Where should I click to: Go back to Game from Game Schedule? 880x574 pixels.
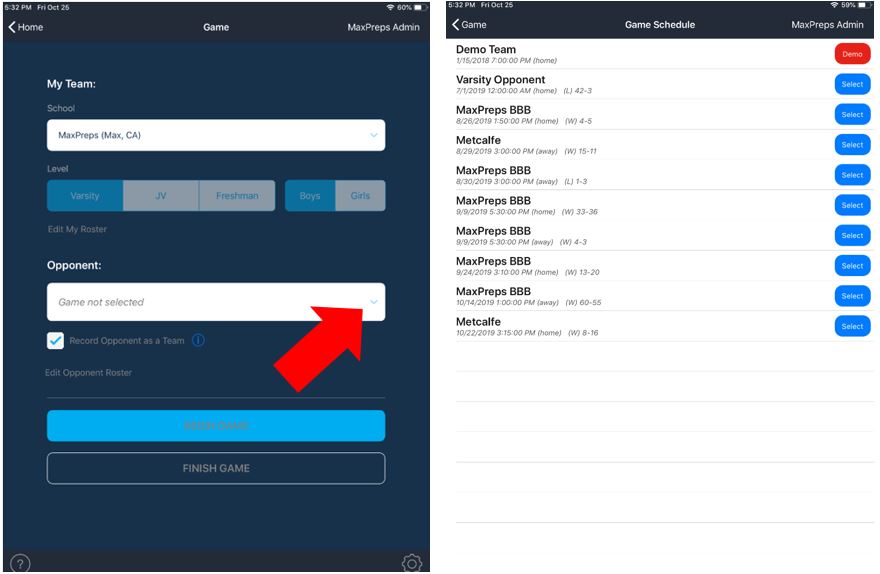(x=469, y=25)
